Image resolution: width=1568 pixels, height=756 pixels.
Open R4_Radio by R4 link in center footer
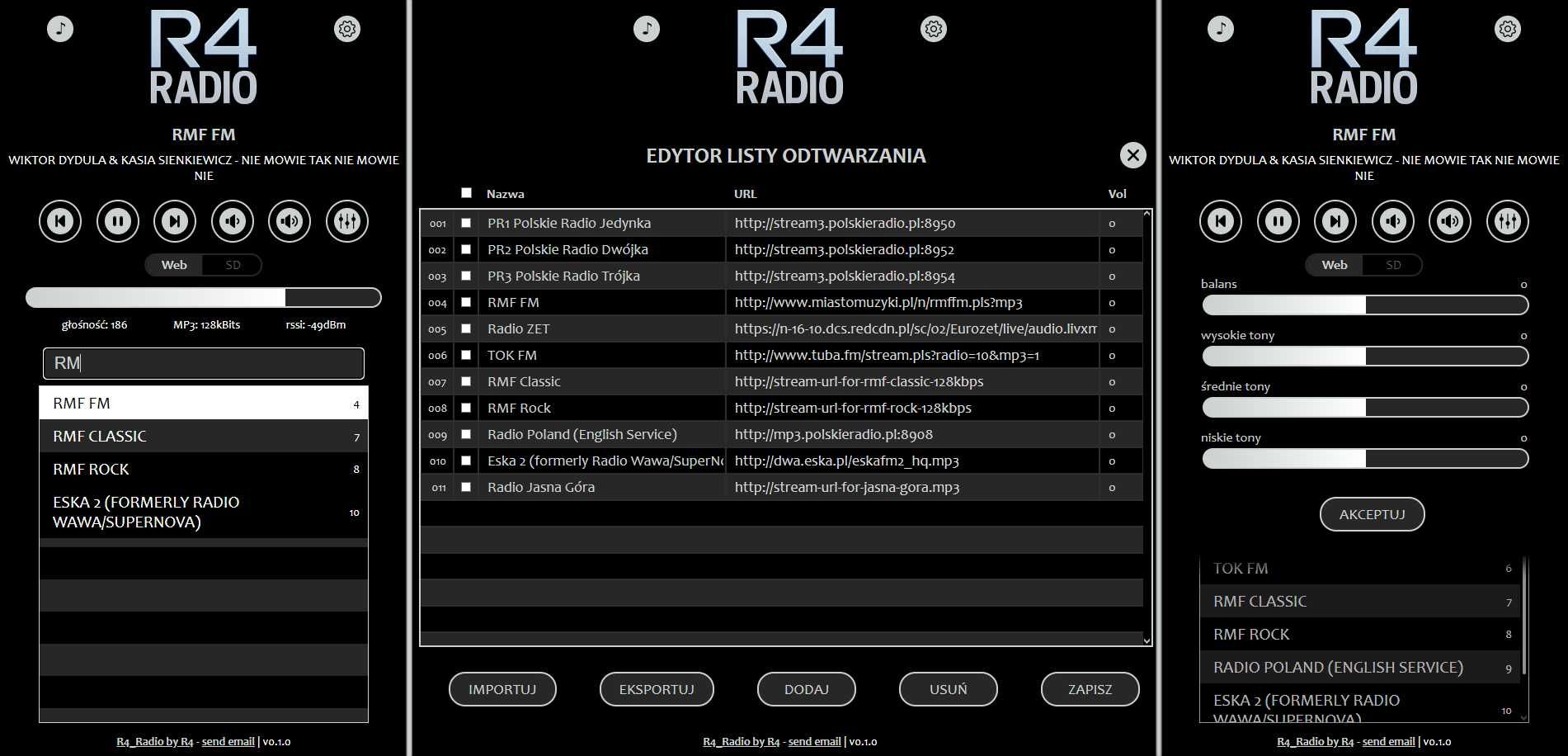coord(741,741)
